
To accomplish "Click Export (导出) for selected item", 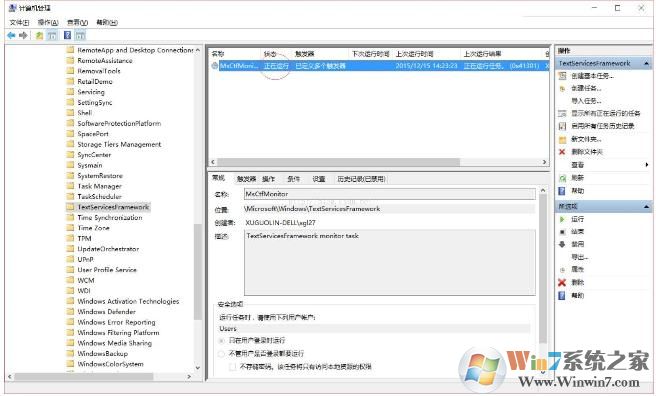I will coord(579,257).
